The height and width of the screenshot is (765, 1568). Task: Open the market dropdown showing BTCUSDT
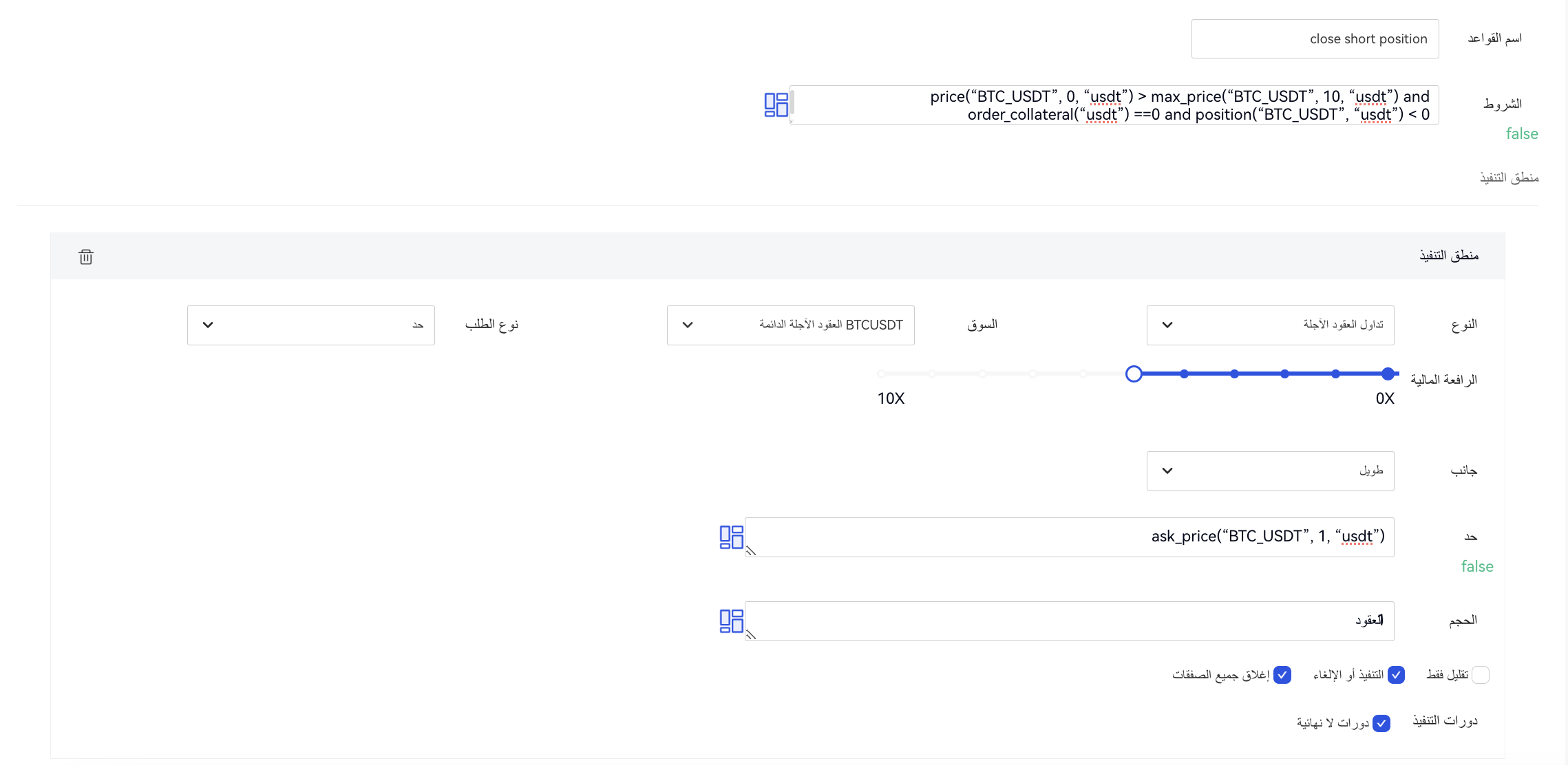790,325
